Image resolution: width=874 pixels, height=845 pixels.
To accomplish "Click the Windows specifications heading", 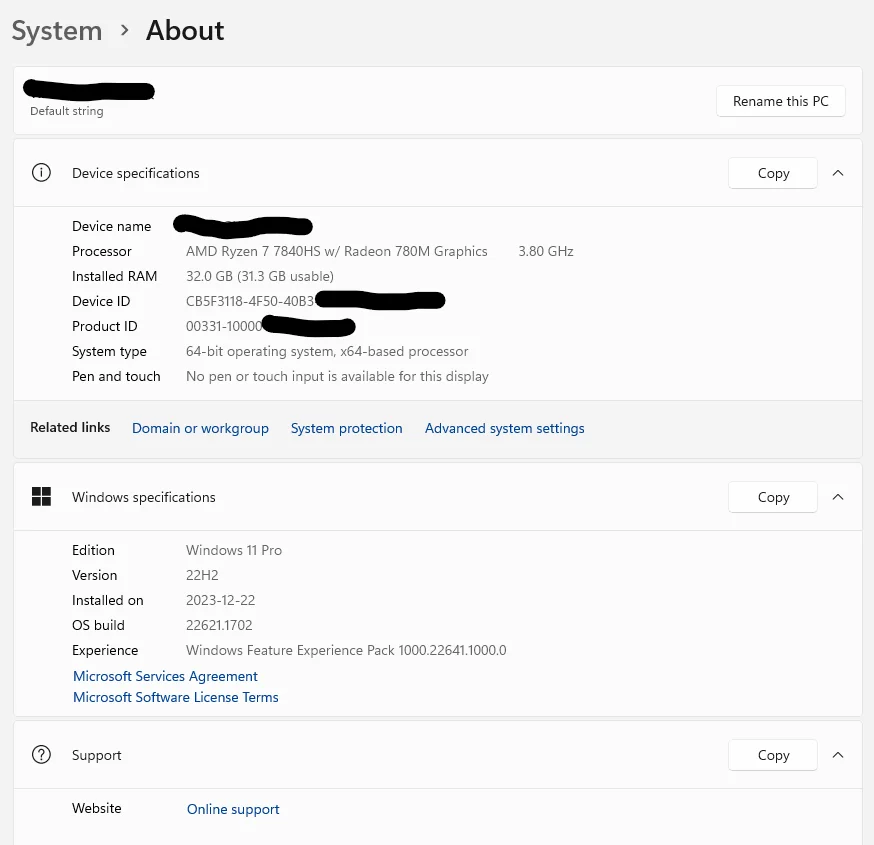I will (144, 497).
